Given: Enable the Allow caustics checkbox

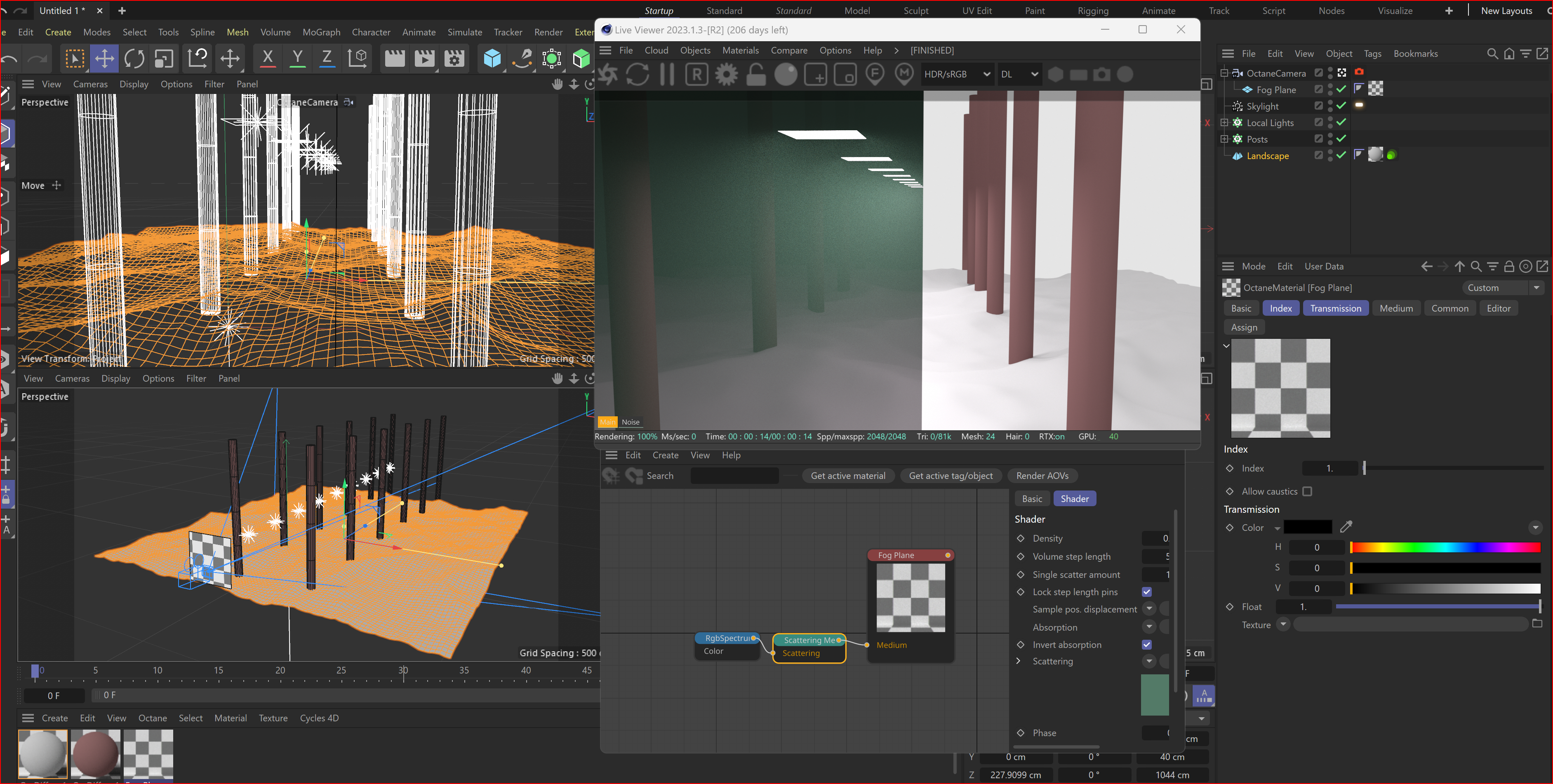Looking at the screenshot, I should pyautogui.click(x=1307, y=491).
